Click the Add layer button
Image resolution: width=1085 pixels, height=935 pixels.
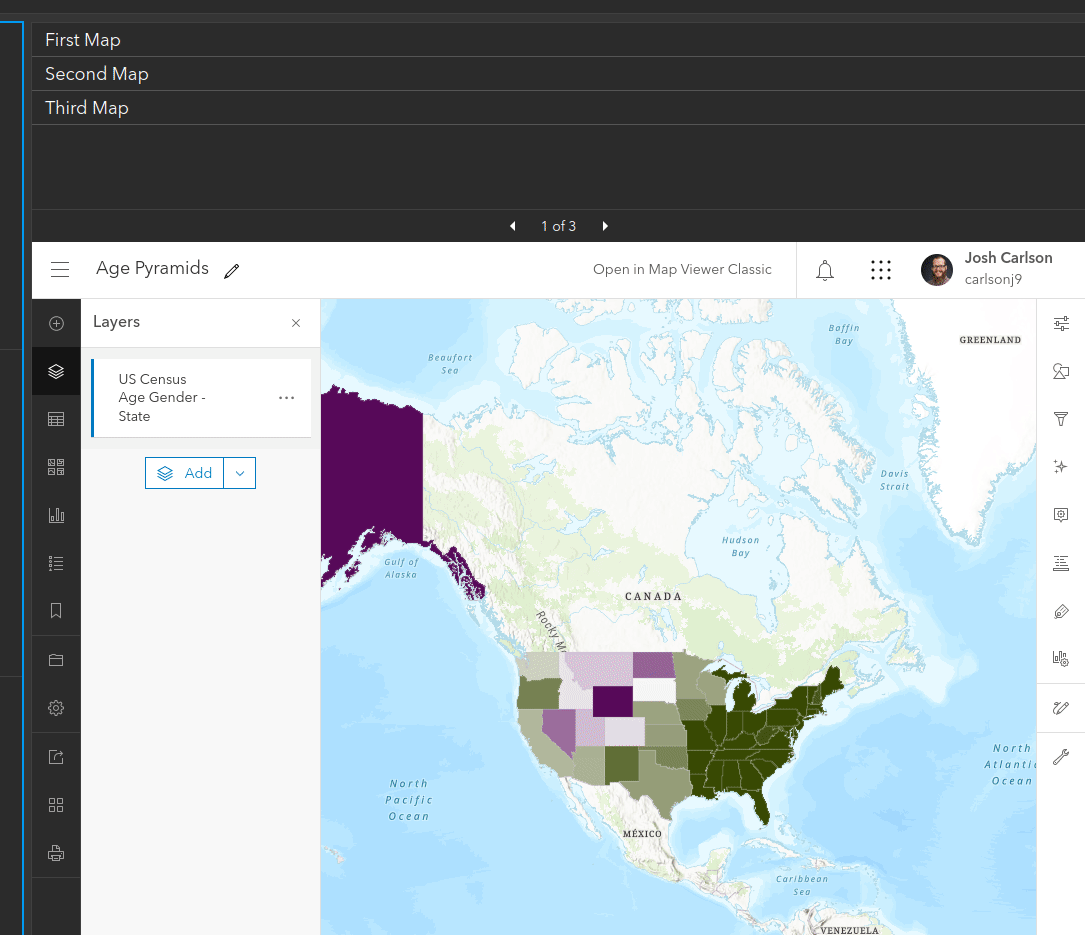pos(185,473)
